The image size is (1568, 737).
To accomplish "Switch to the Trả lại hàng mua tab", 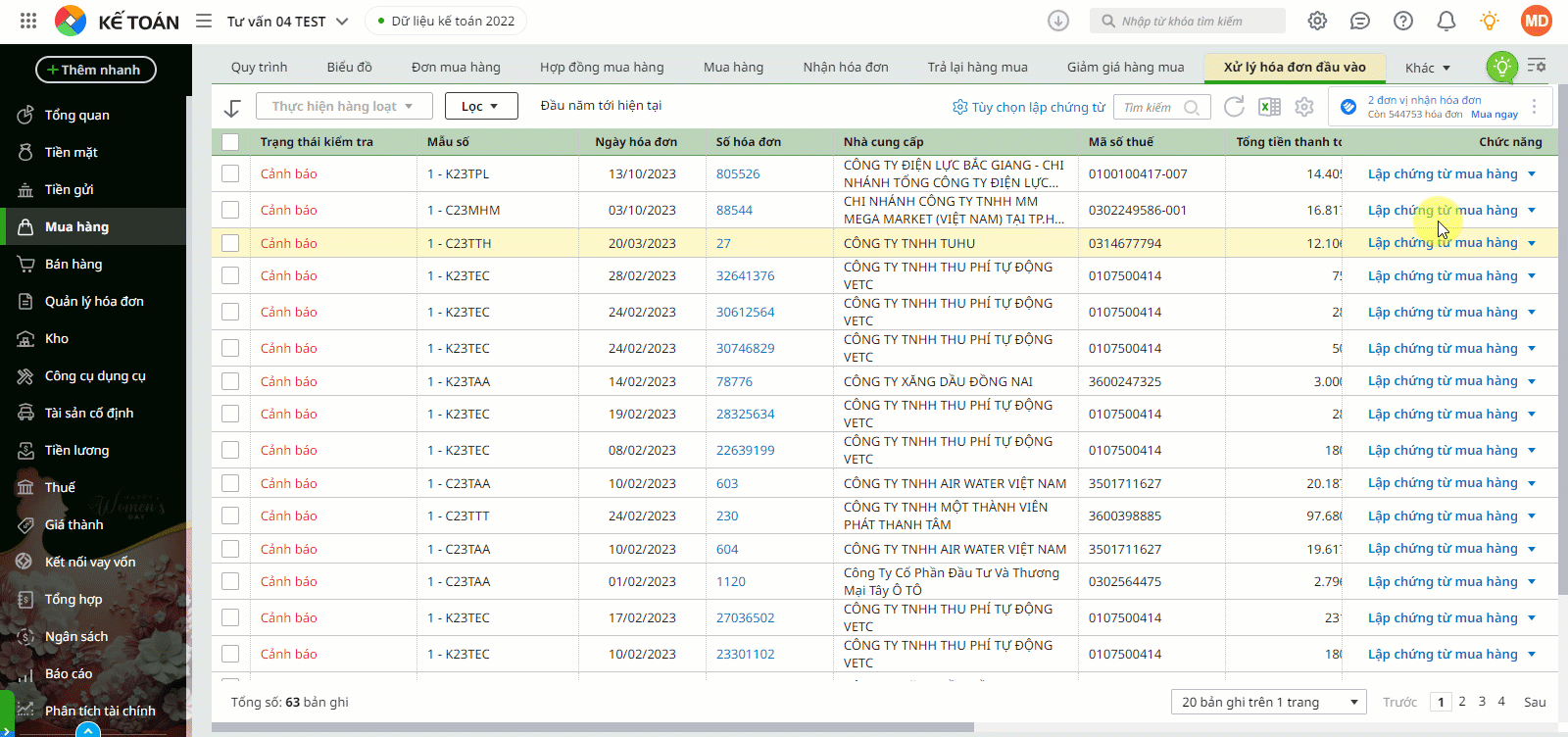I will 978,67.
